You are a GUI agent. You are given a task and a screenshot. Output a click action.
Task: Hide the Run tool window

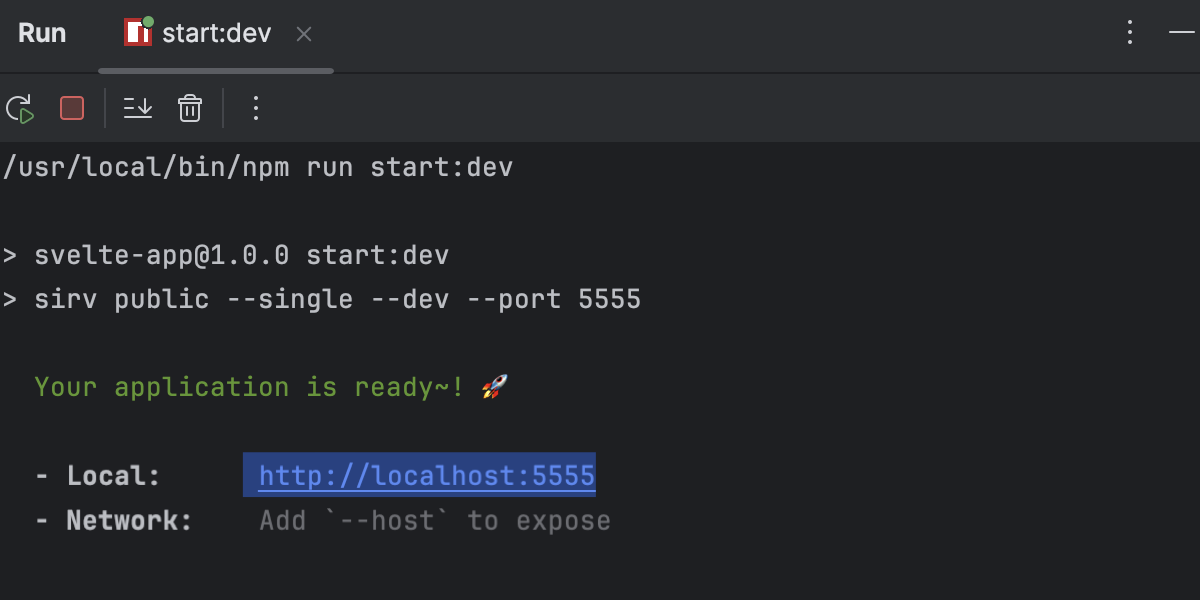1180,33
